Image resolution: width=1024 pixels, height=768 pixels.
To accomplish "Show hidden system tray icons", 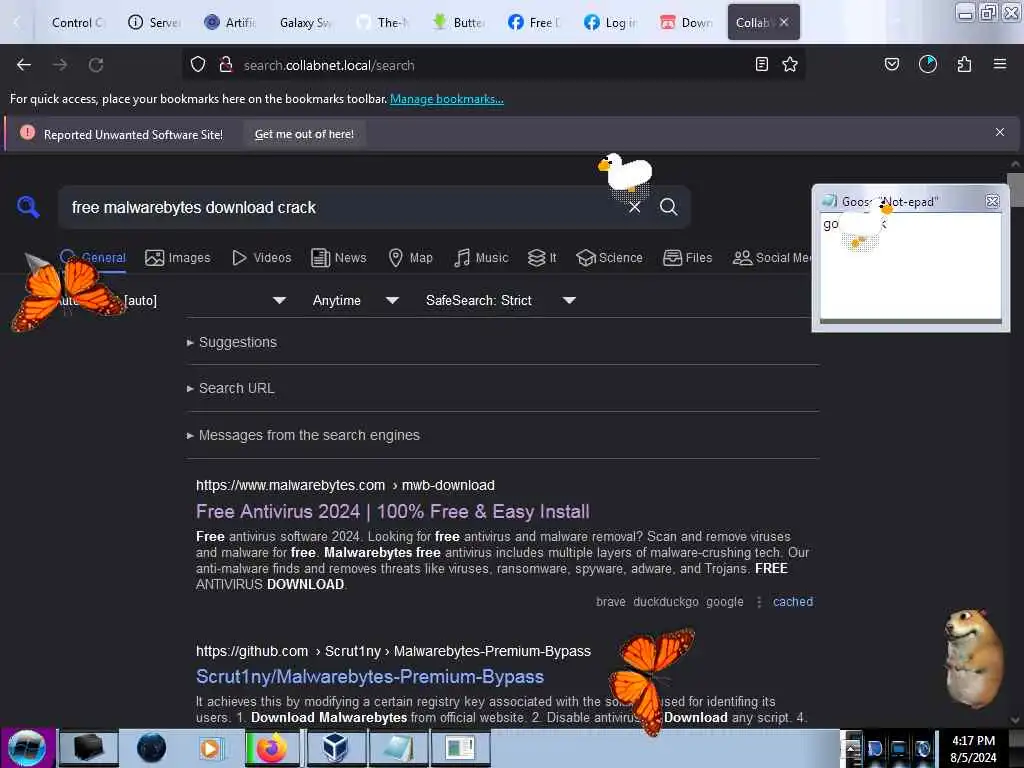I will pyautogui.click(x=852, y=748).
